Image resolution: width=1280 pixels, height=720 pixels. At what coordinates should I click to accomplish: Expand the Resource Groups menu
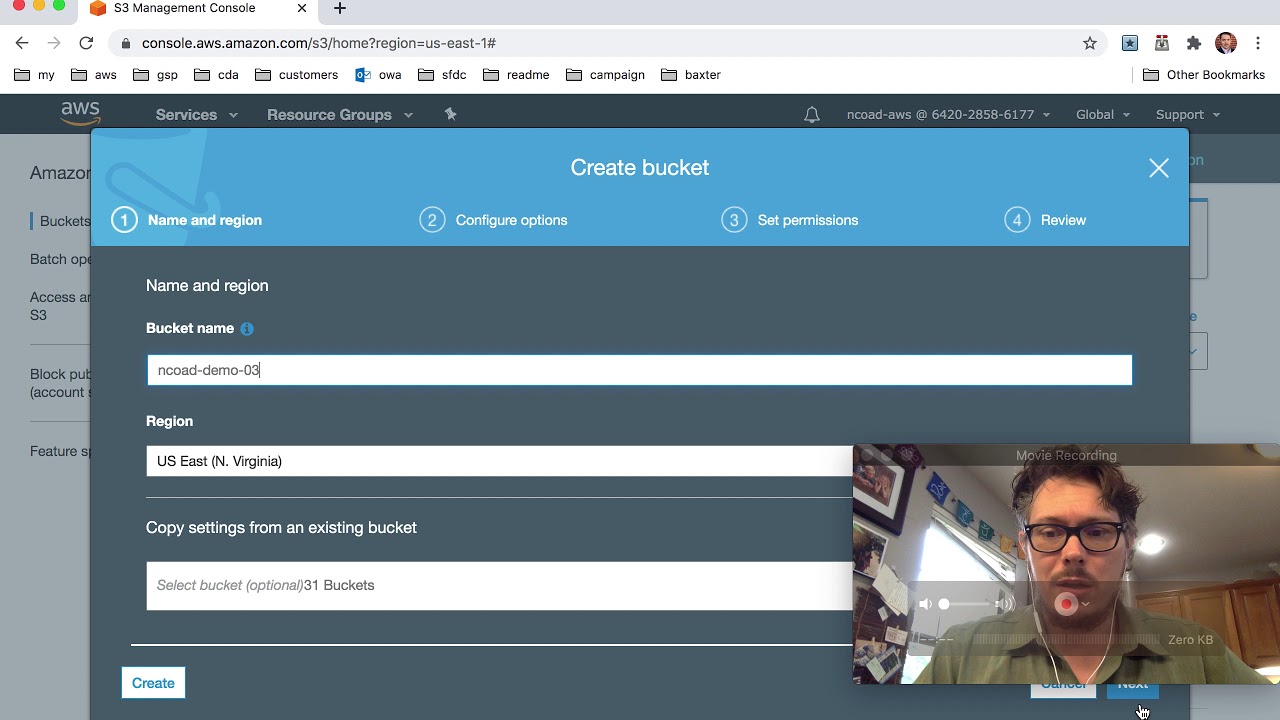click(340, 115)
